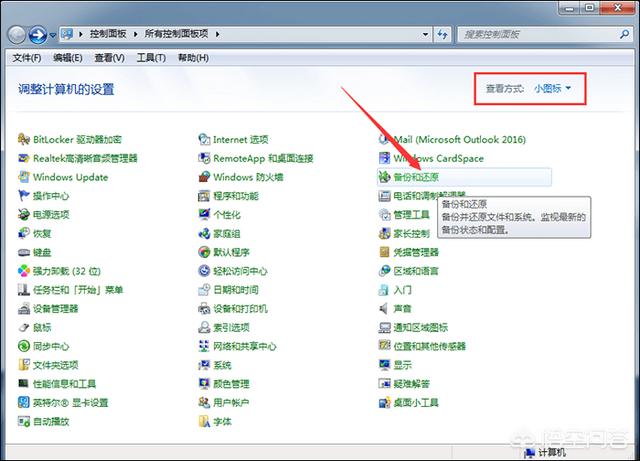Image resolution: width=640 pixels, height=461 pixels.
Task: Open the 字体 icon
Action: 204,421
